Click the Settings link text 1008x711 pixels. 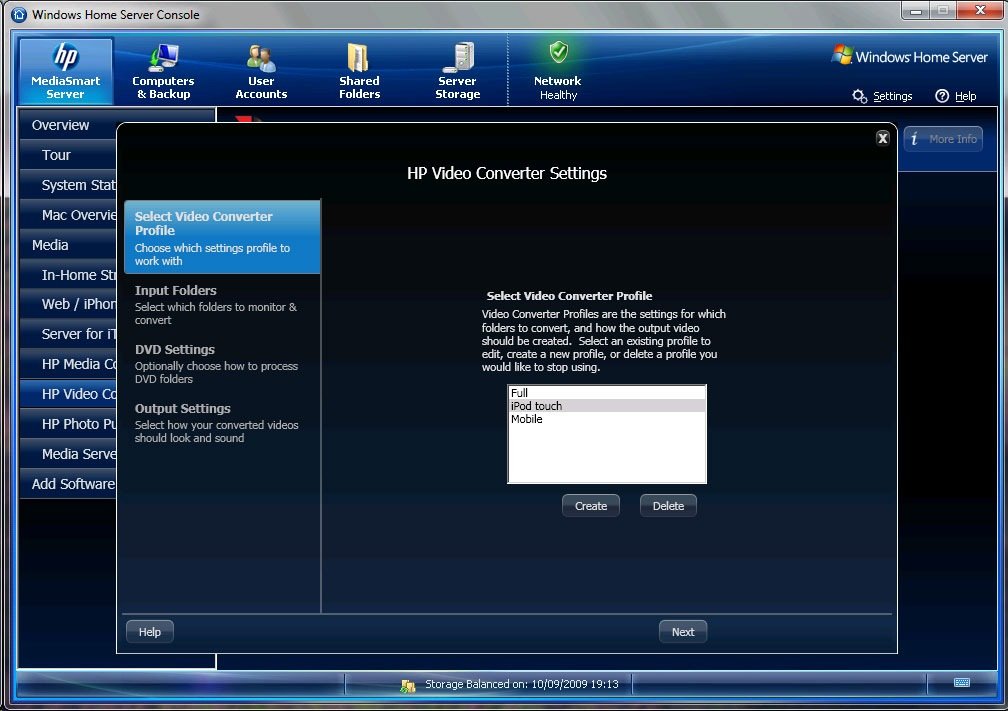[x=892, y=96]
